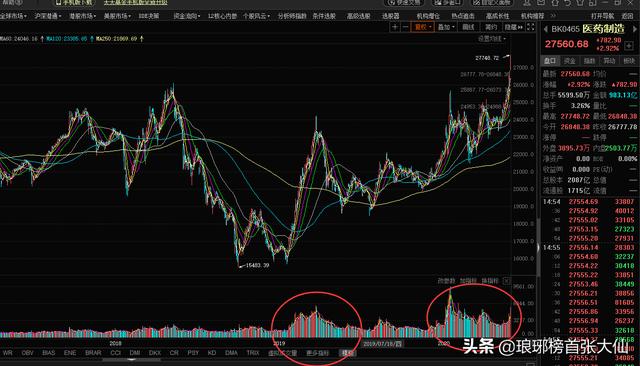Click 打开导航 button
The width and height of the screenshot is (640, 366).
(602, 16)
